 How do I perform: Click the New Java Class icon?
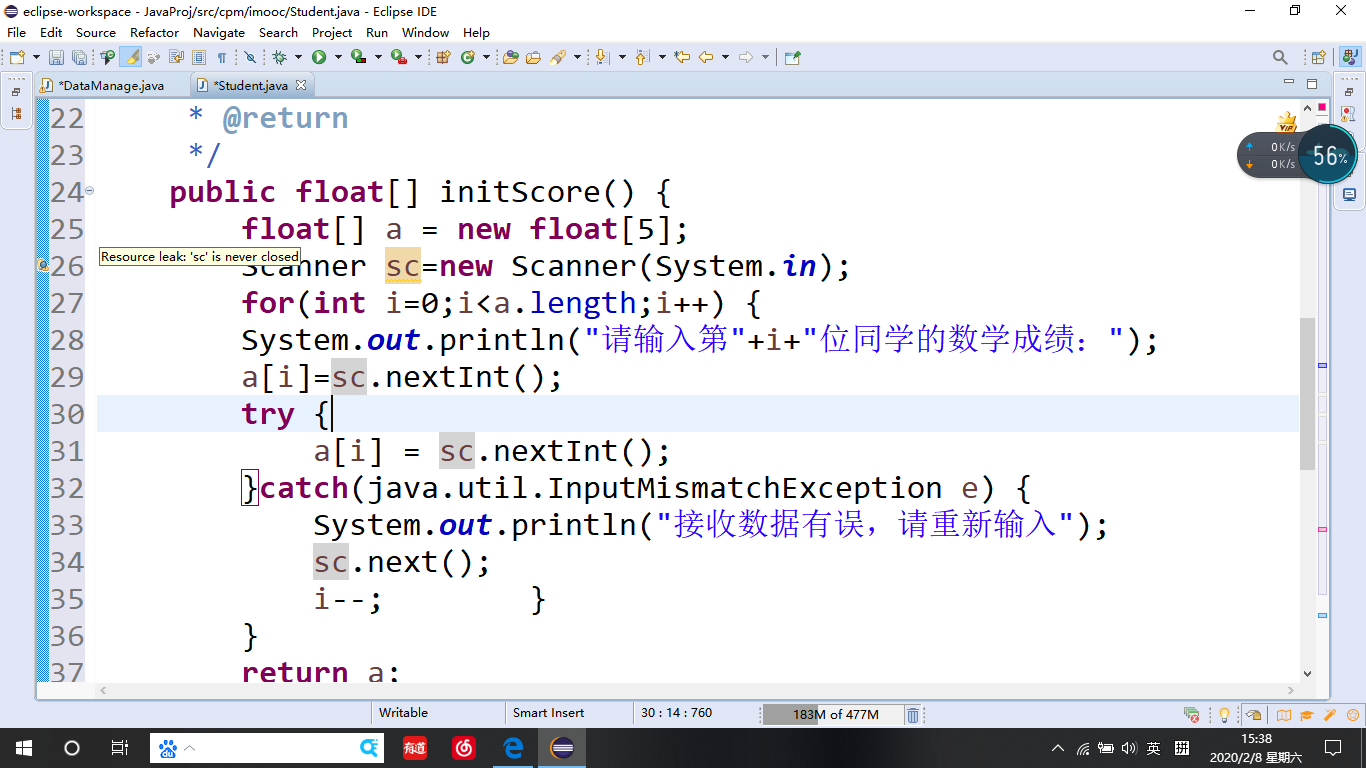click(x=467, y=57)
